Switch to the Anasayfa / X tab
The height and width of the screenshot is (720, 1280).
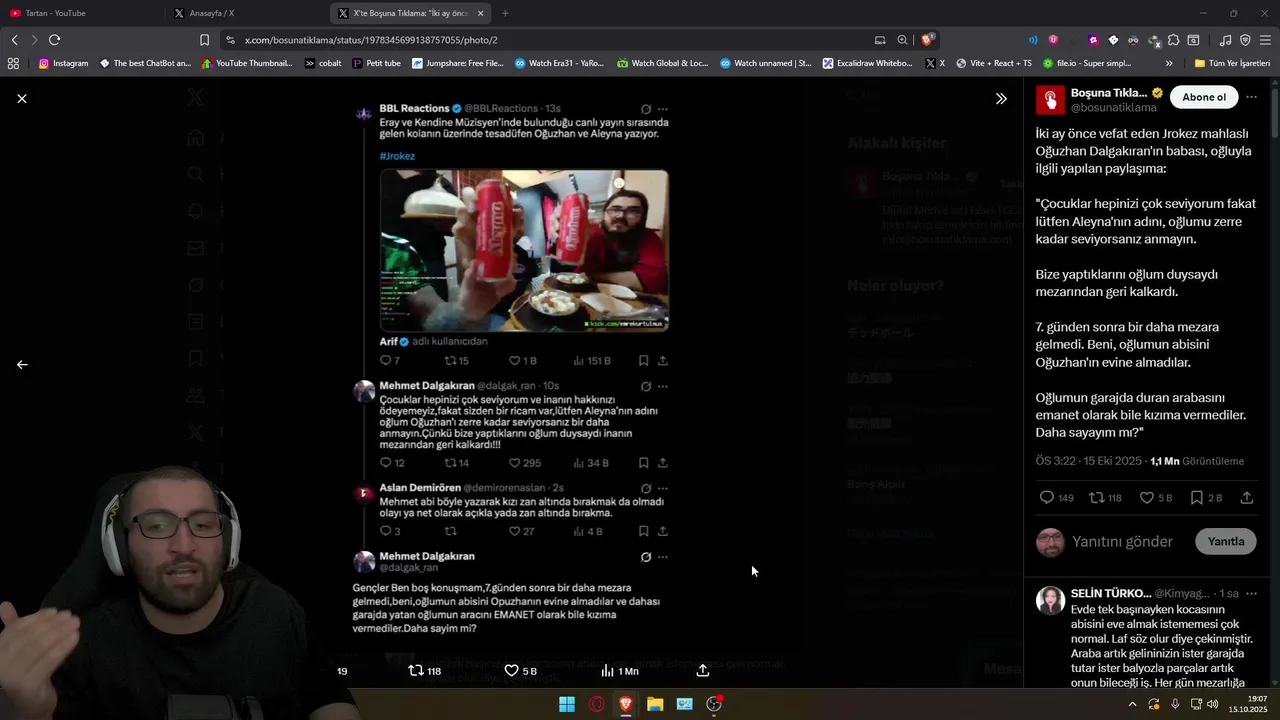pos(247,13)
